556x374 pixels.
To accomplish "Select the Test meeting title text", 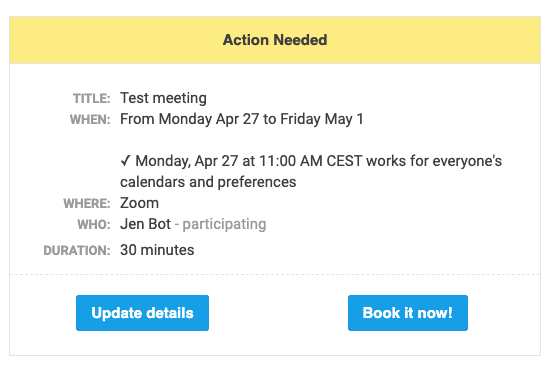I will coord(163,98).
